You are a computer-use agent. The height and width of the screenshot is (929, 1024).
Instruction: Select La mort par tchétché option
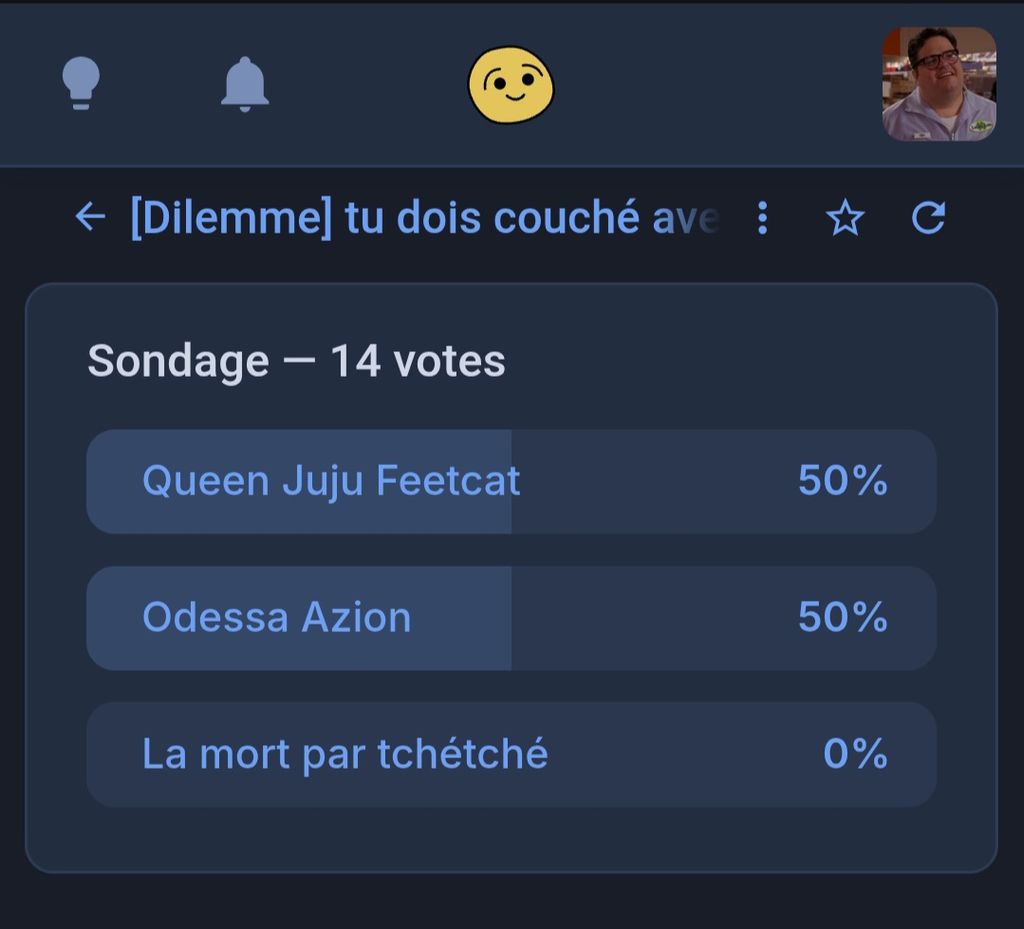point(511,755)
